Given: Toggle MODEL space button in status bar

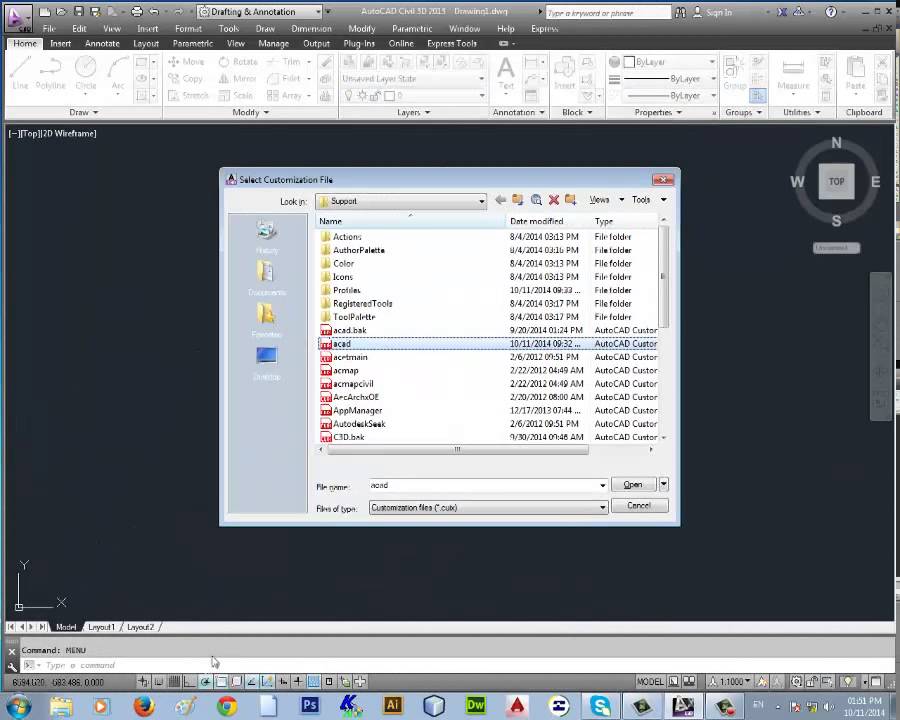Looking at the screenshot, I should [x=650, y=682].
